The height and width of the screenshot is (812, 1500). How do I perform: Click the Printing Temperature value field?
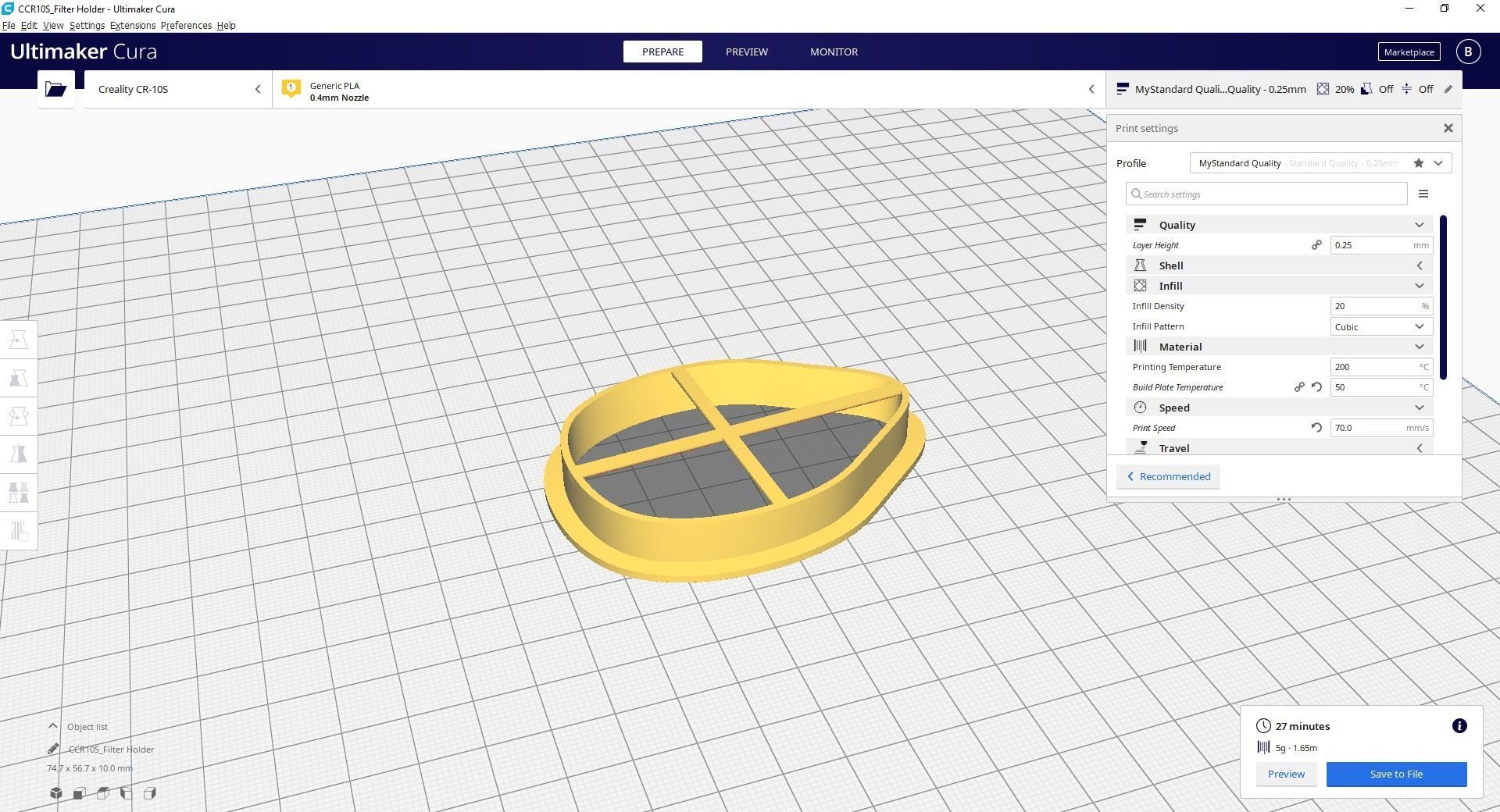[1381, 367]
